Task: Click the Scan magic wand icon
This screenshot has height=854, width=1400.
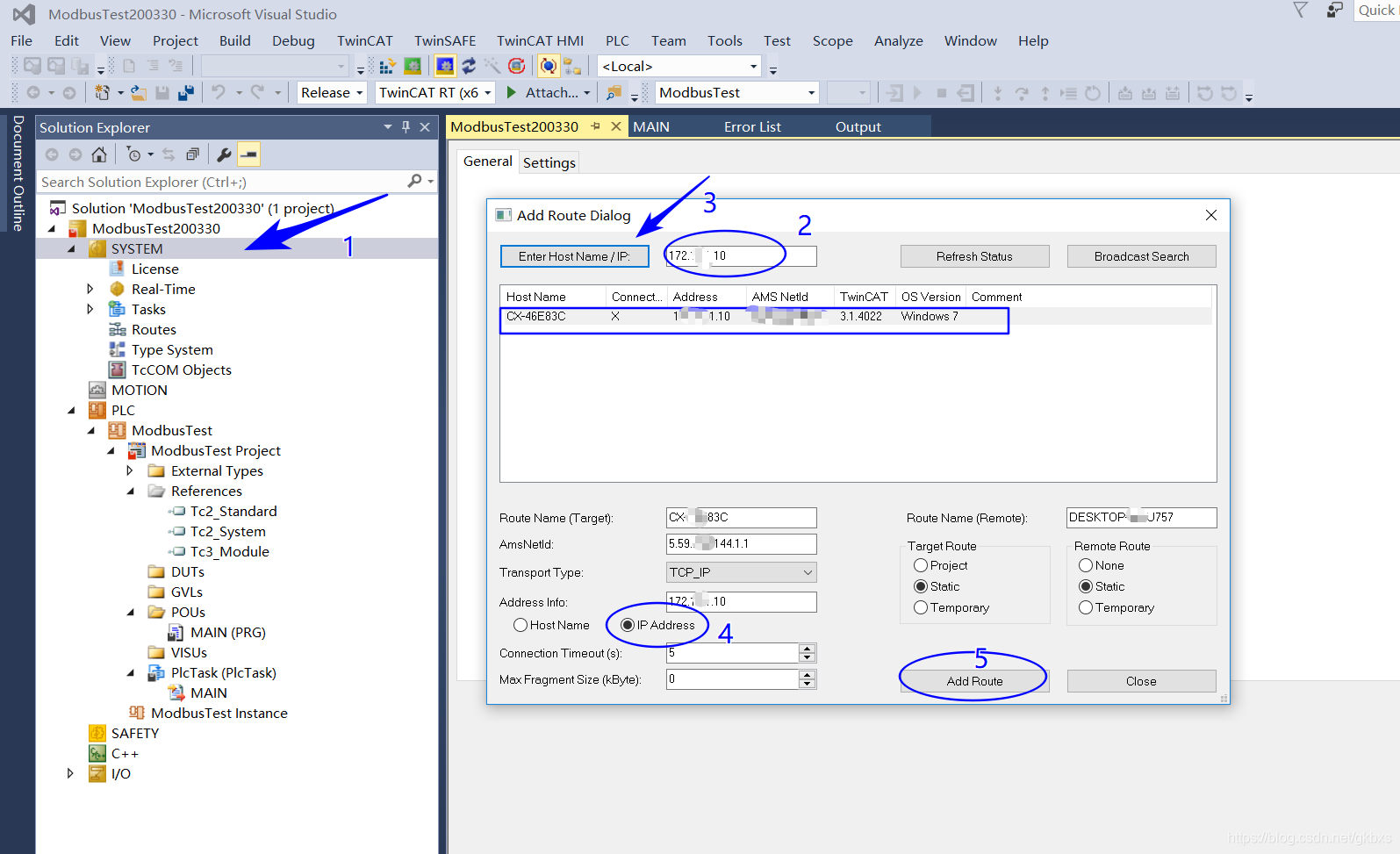Action: click(492, 66)
